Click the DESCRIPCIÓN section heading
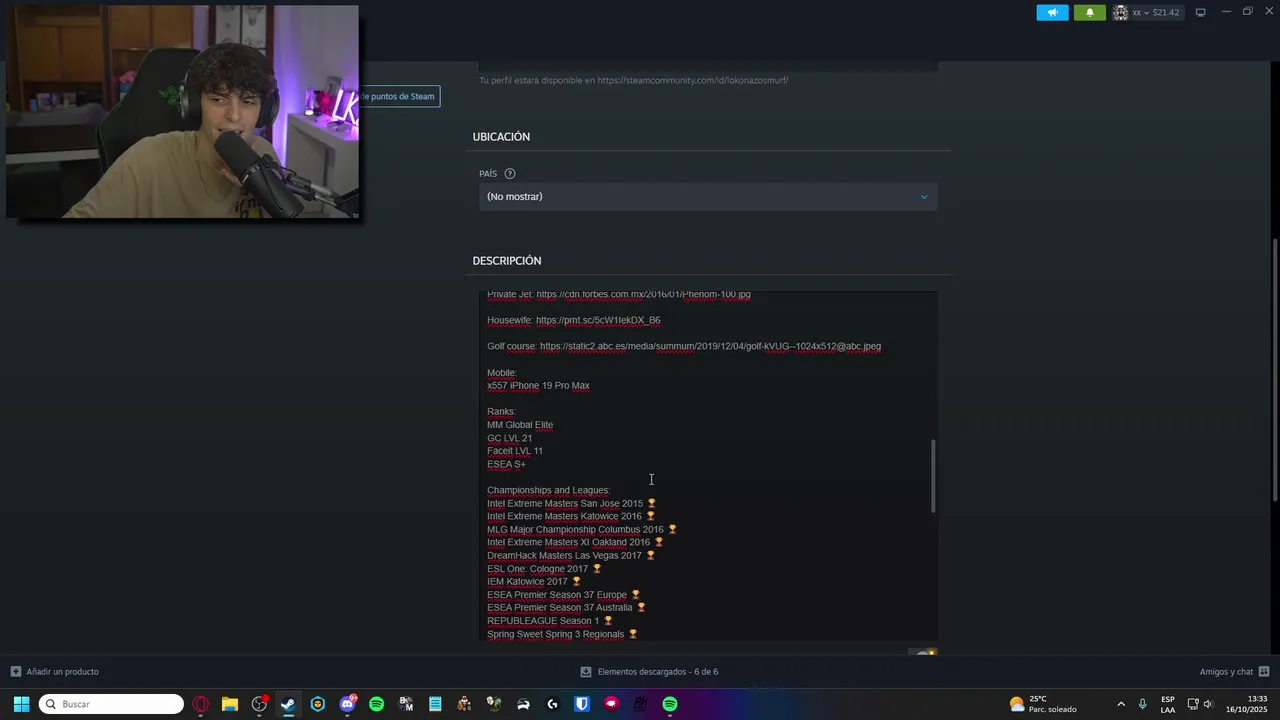The image size is (1280, 720). click(x=507, y=261)
